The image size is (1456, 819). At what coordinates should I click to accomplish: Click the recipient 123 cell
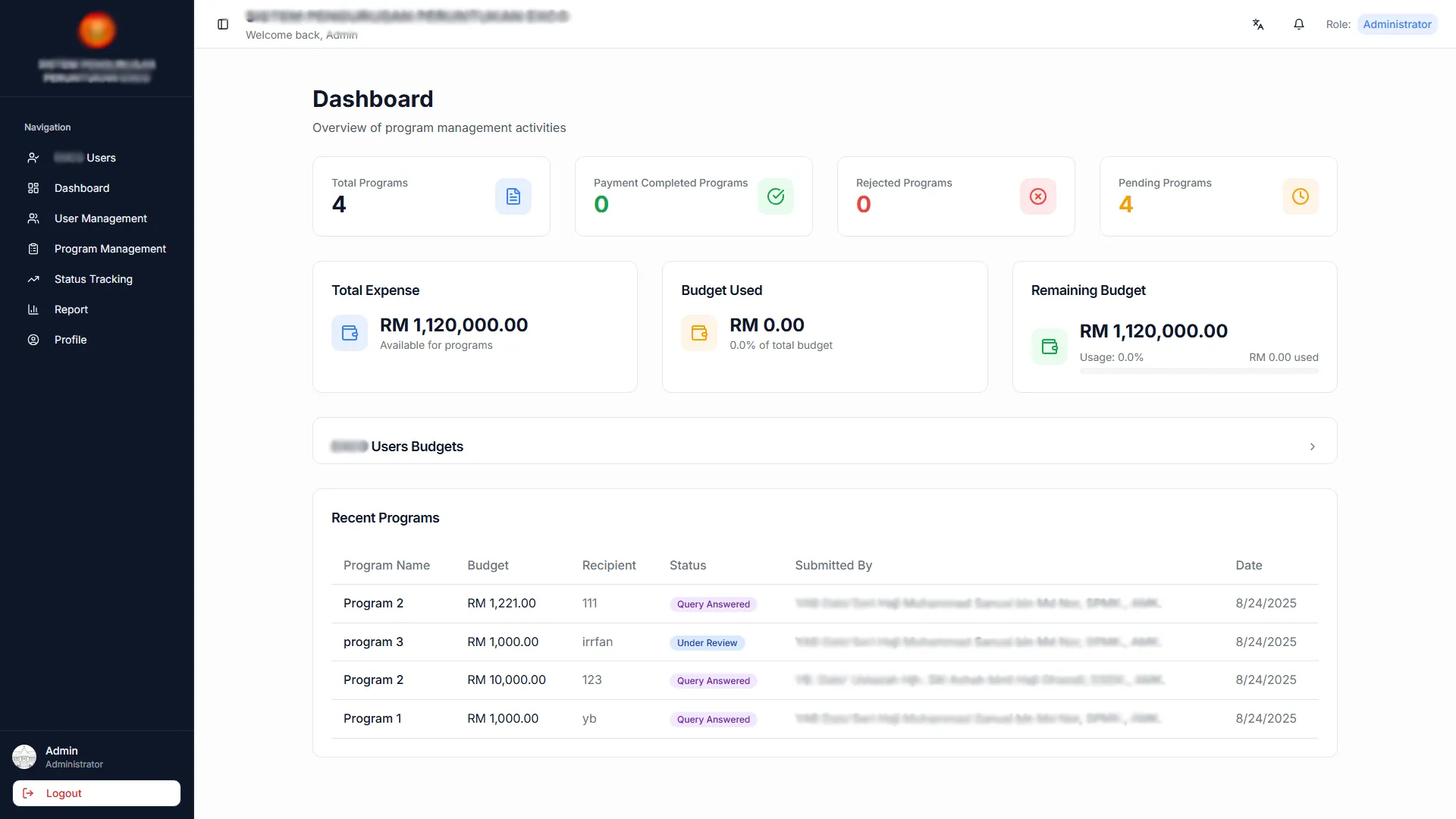point(592,679)
